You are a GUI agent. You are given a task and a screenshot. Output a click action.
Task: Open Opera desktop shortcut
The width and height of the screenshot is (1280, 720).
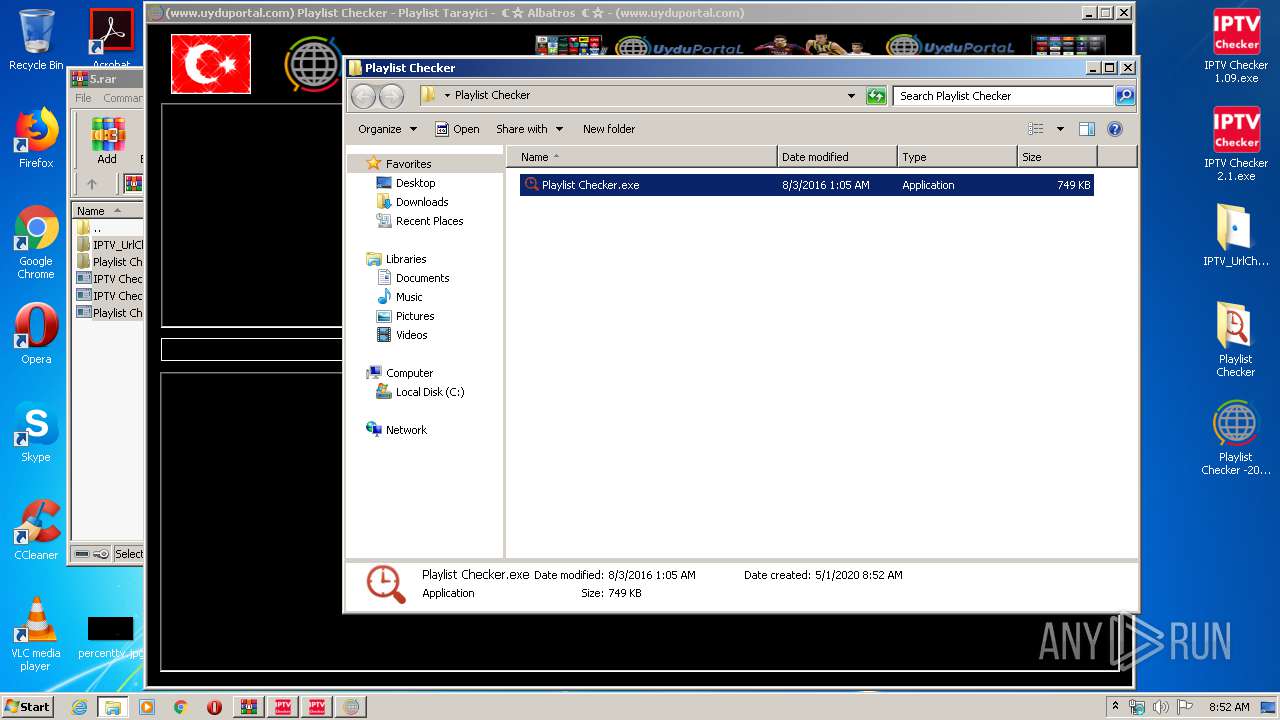tap(36, 334)
